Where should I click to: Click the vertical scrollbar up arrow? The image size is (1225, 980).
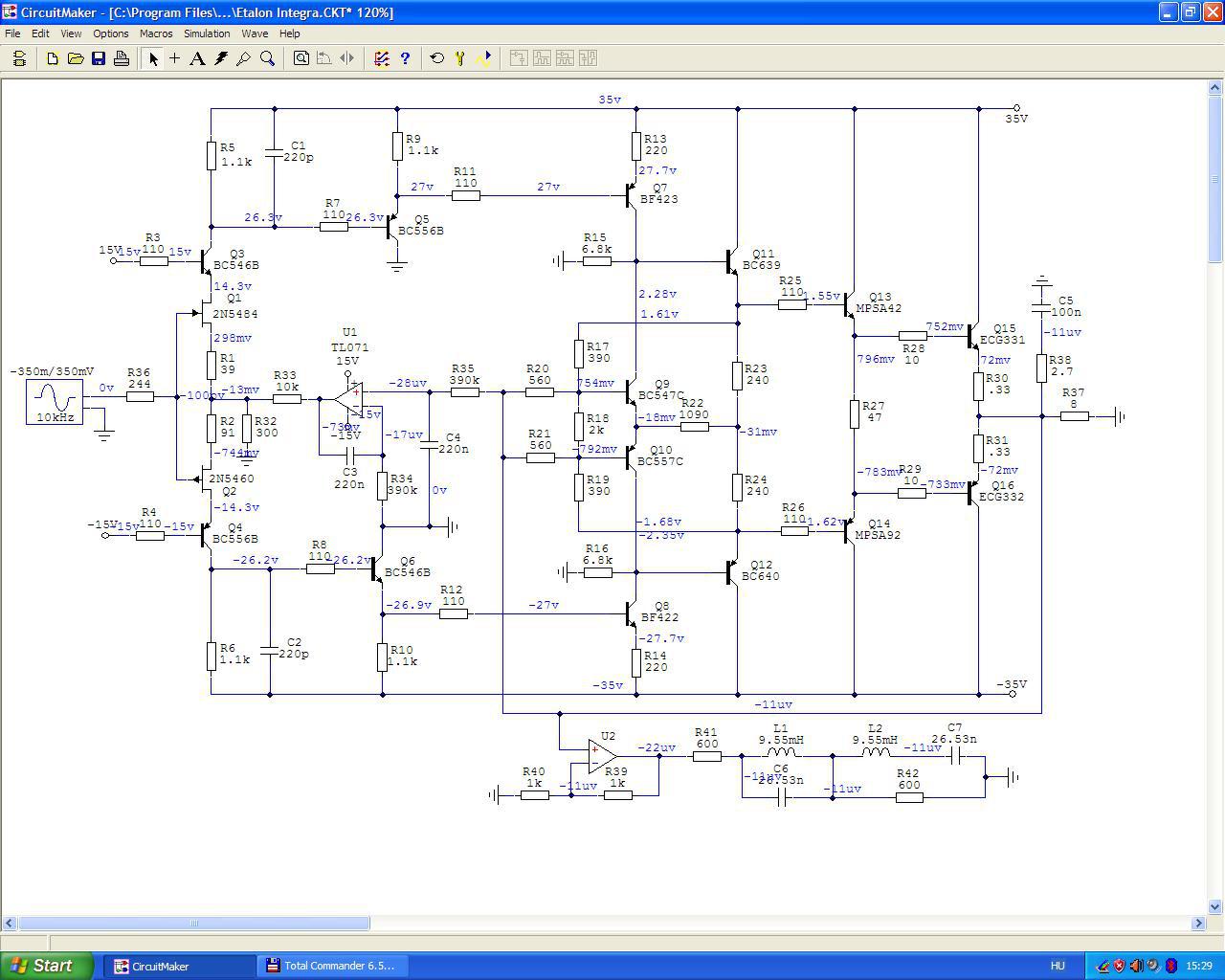(1215, 87)
